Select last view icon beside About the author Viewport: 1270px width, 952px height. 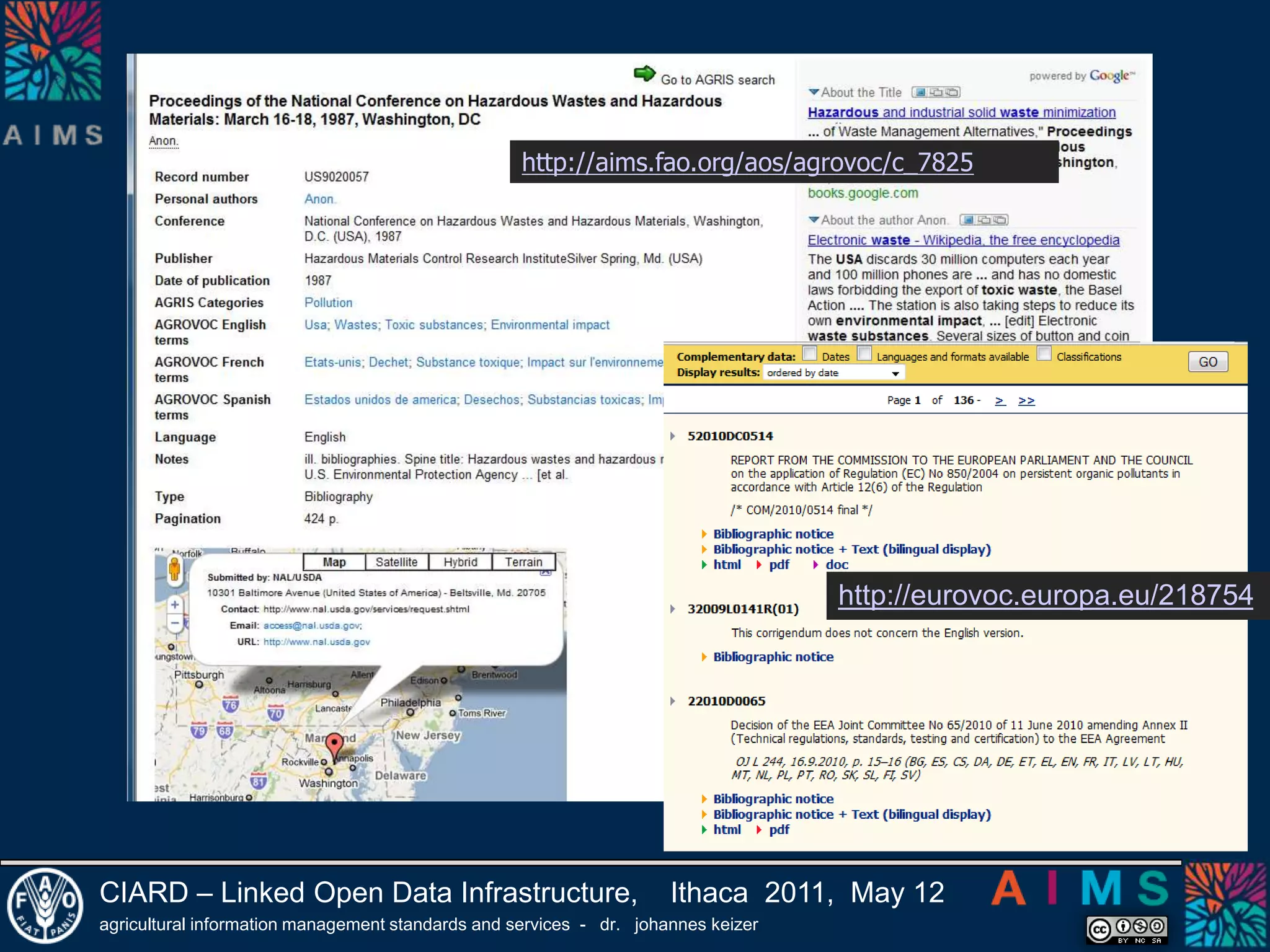click(1000, 220)
